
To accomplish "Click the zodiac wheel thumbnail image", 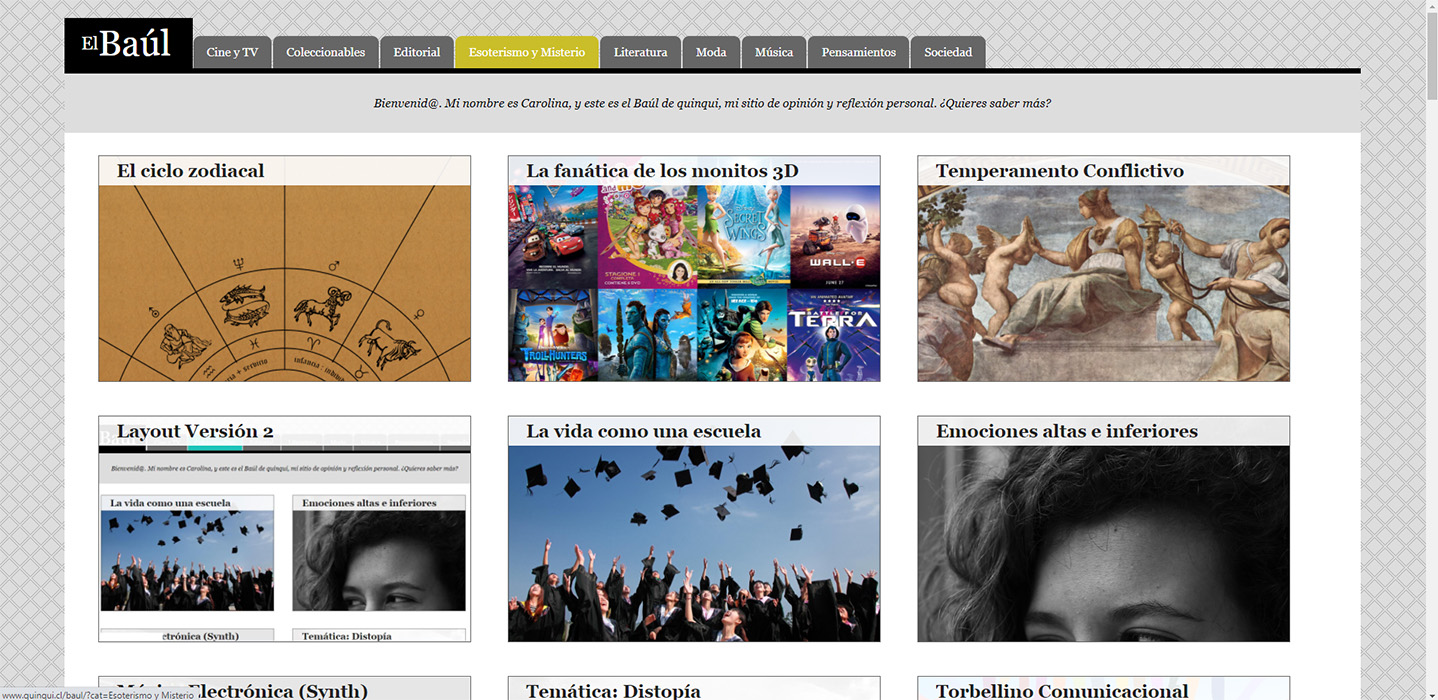I will [x=285, y=283].
